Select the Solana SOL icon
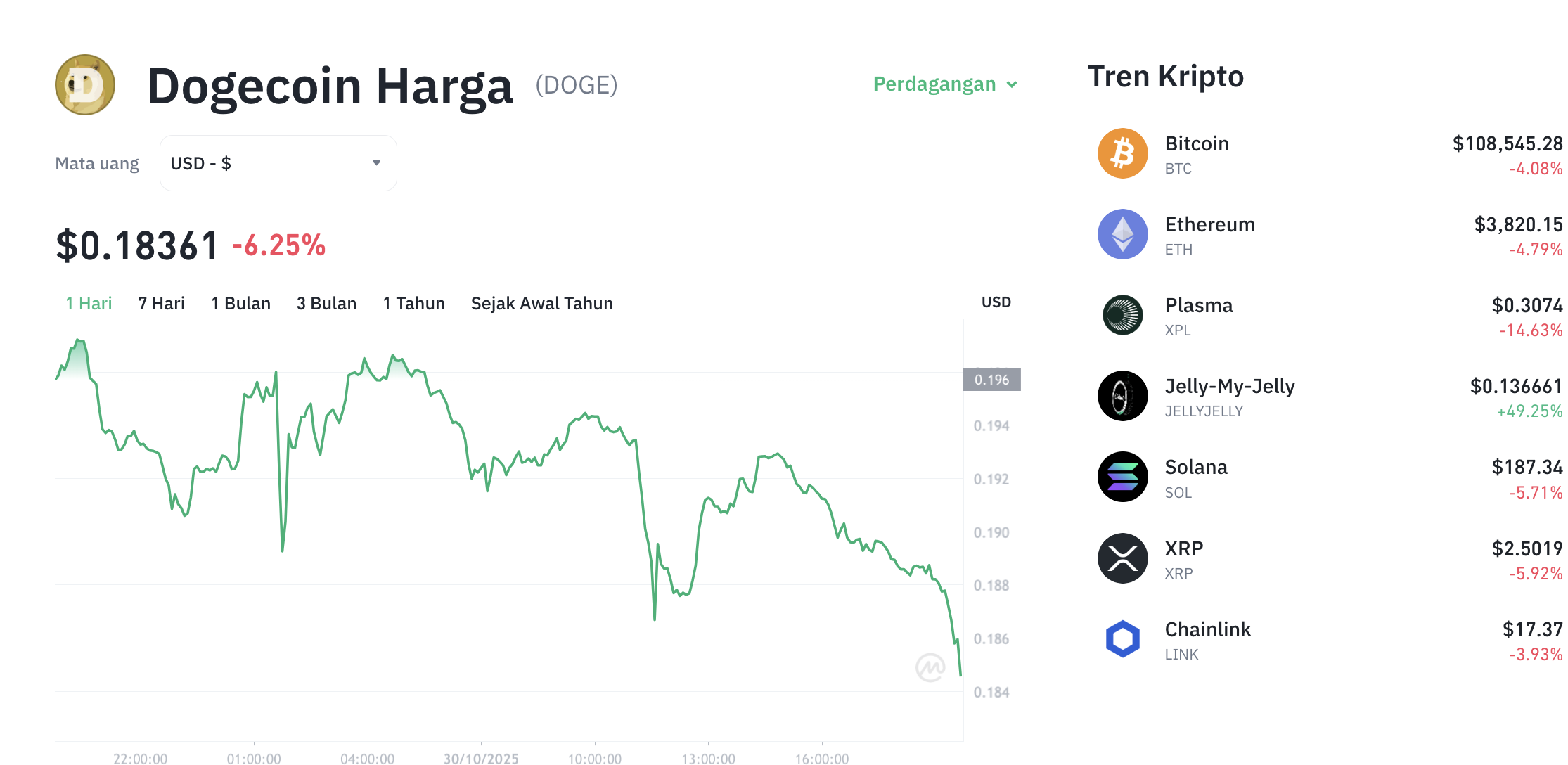The height and width of the screenshot is (765, 1568). (x=1122, y=477)
